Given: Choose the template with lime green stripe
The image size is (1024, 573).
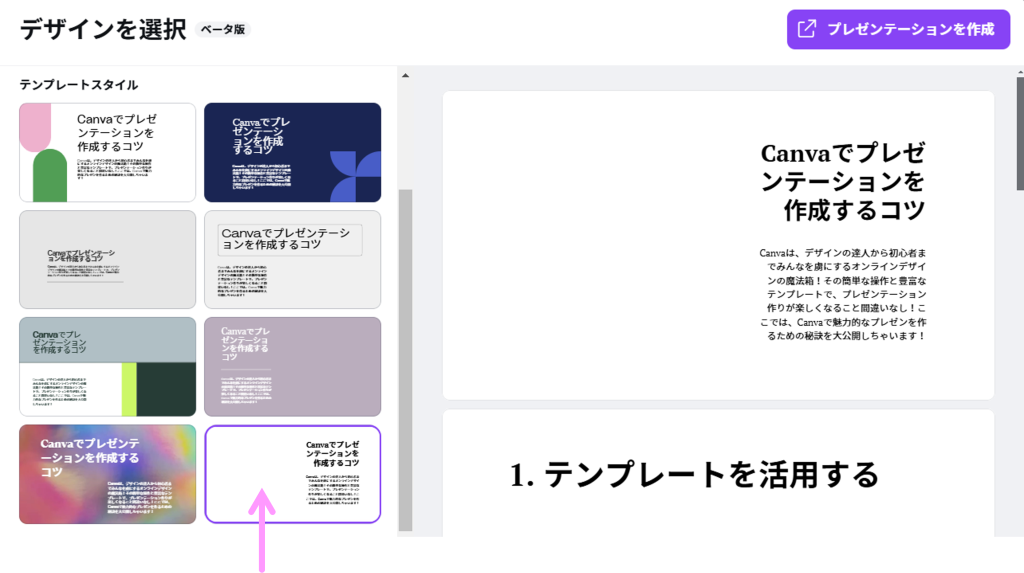Looking at the screenshot, I should coord(107,367).
